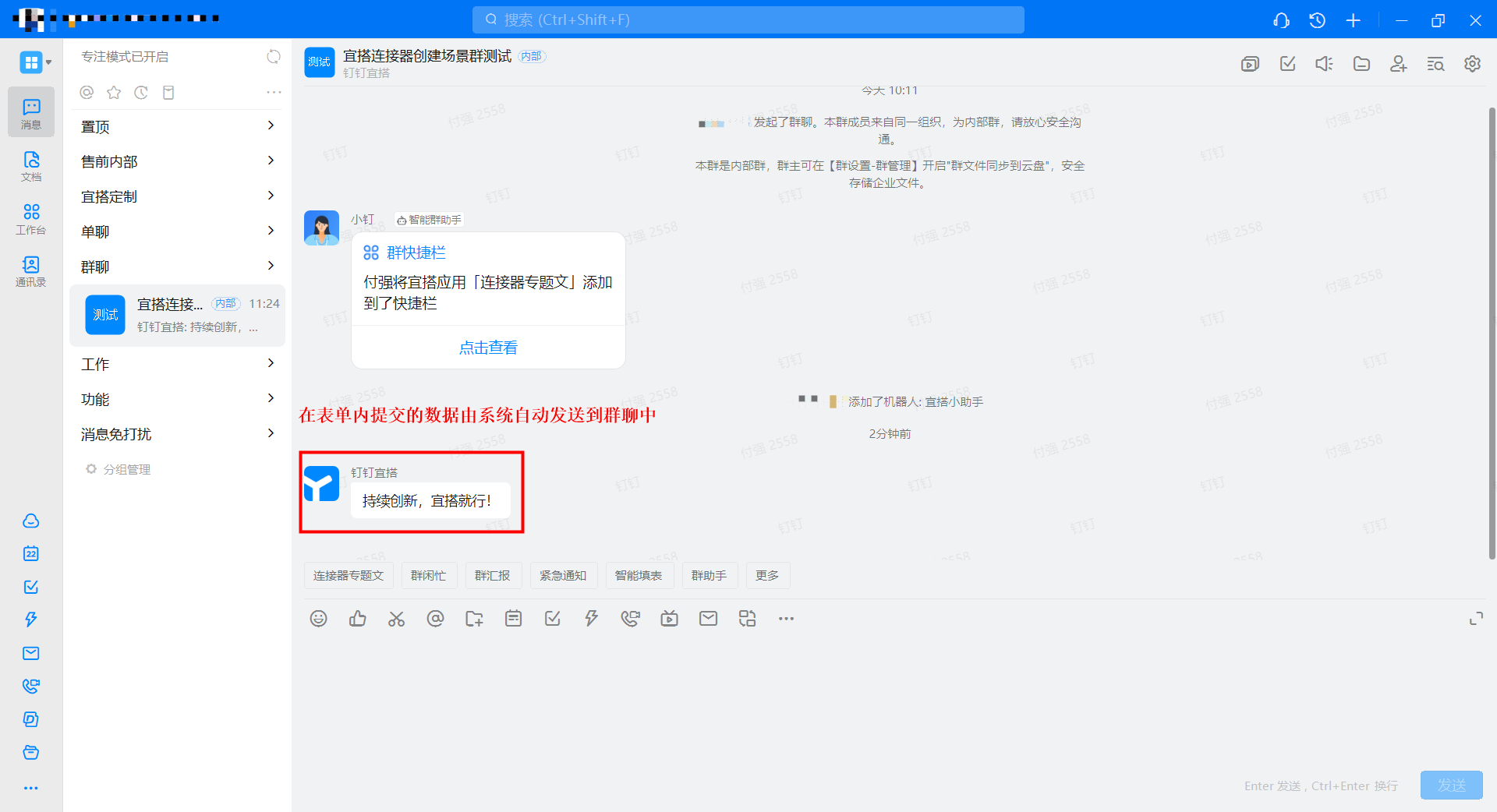Open the phone call icon in sidebar
1497x812 pixels.
click(x=31, y=686)
